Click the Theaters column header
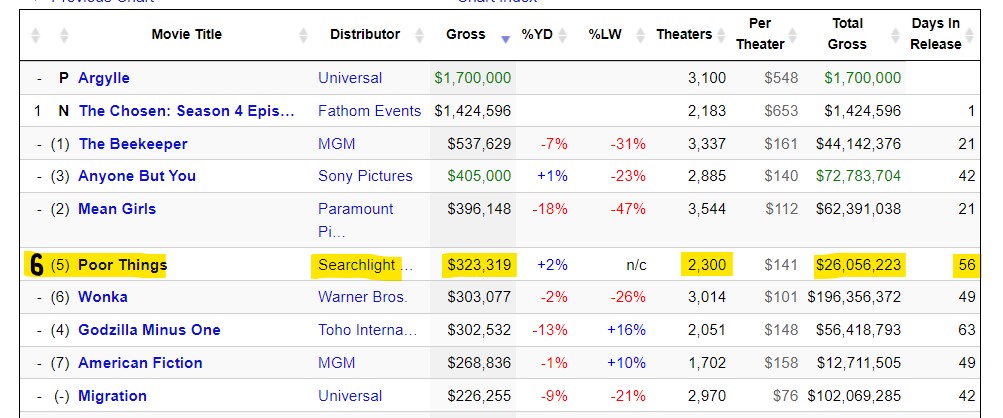1003x418 pixels. 684,35
